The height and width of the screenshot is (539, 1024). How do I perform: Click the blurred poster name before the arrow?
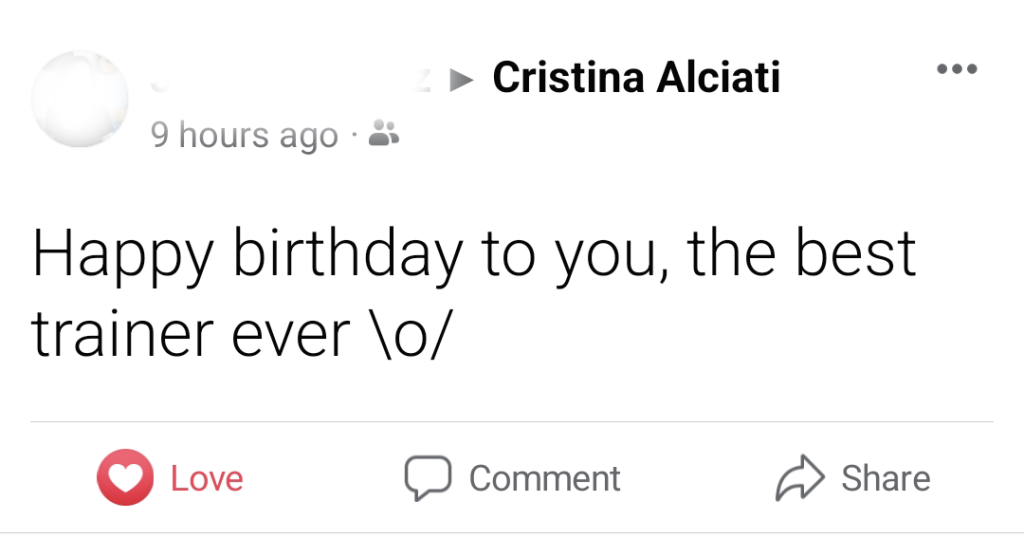pyautogui.click(x=290, y=80)
